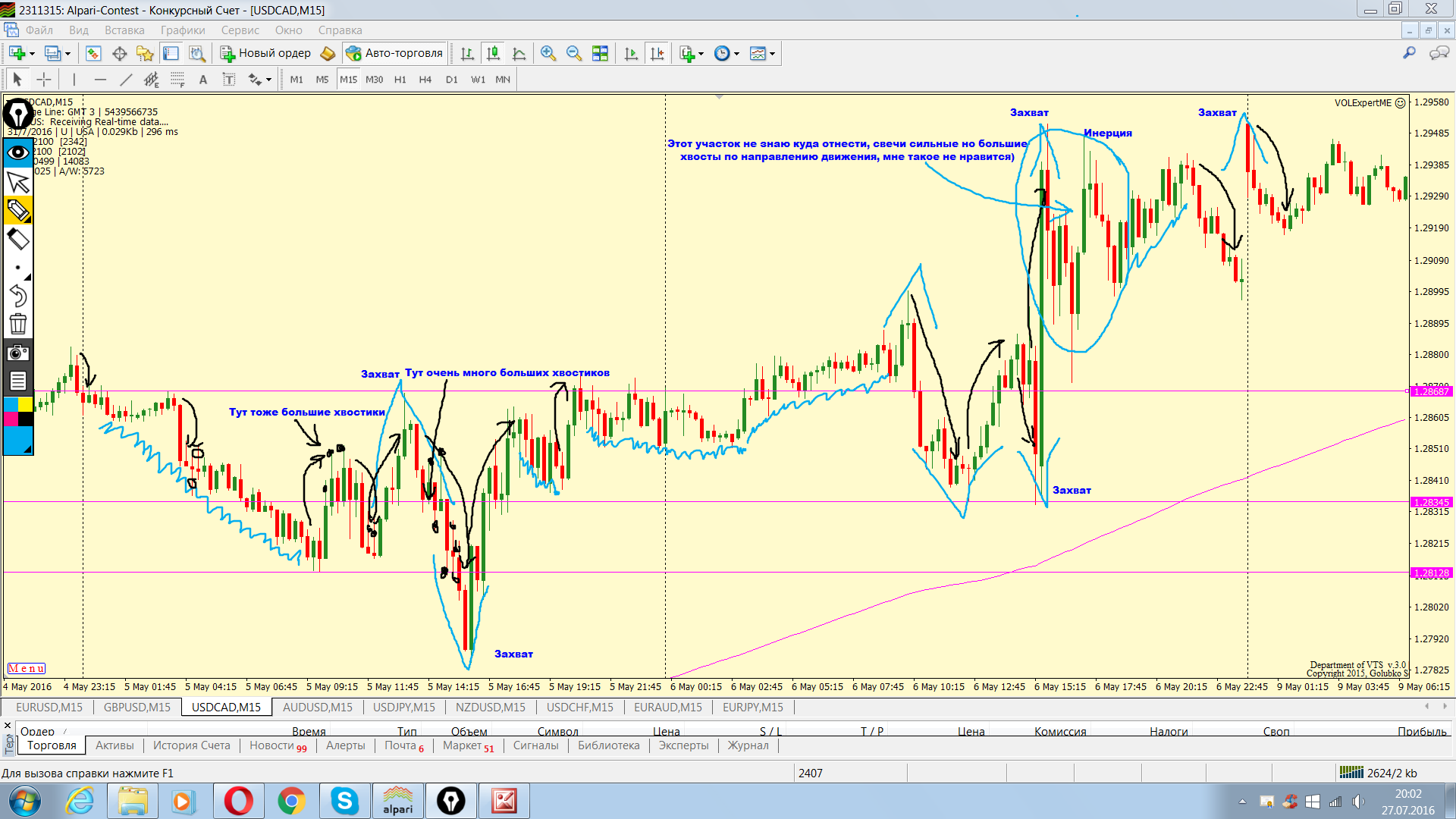Switch to the GBPUSD,M15 chart tab
The image size is (1456, 819).
137,707
